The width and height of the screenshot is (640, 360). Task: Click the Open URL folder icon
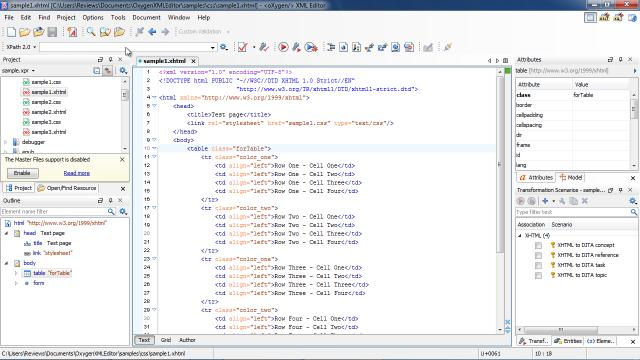click(x=39, y=32)
